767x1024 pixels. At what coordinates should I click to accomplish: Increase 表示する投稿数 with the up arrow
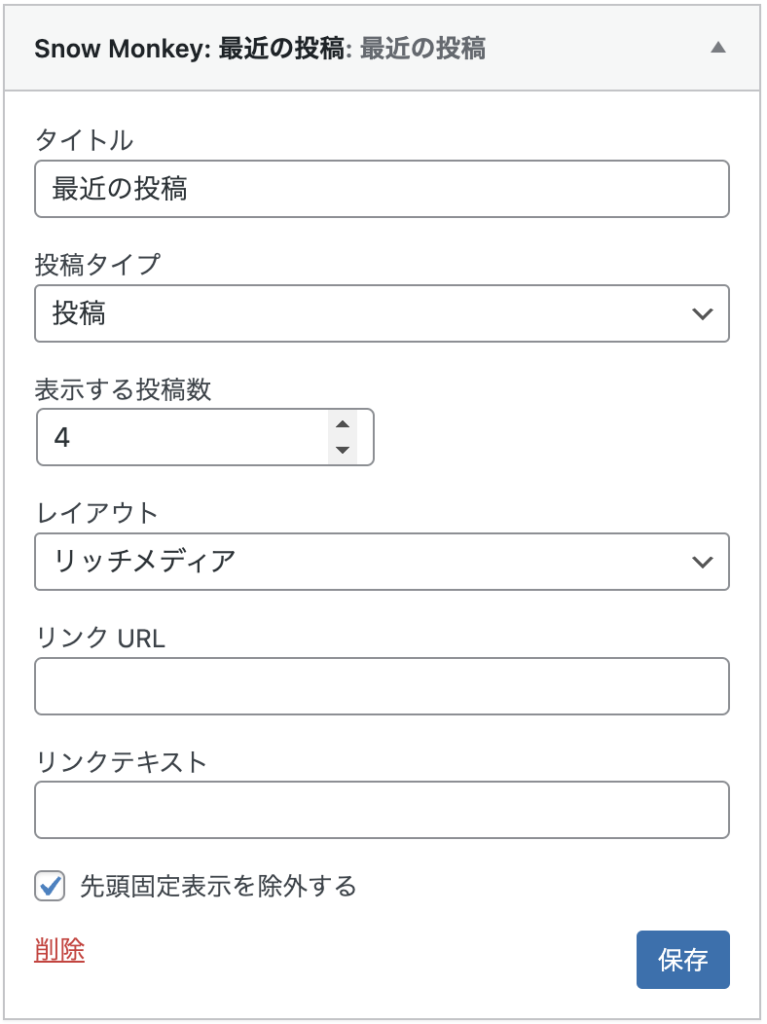click(342, 424)
